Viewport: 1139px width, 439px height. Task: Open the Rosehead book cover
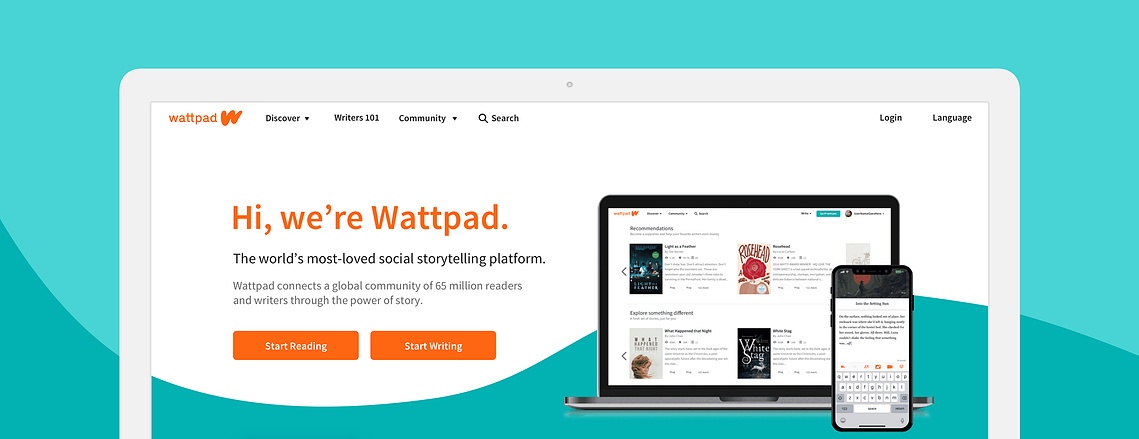pyautogui.click(x=754, y=269)
